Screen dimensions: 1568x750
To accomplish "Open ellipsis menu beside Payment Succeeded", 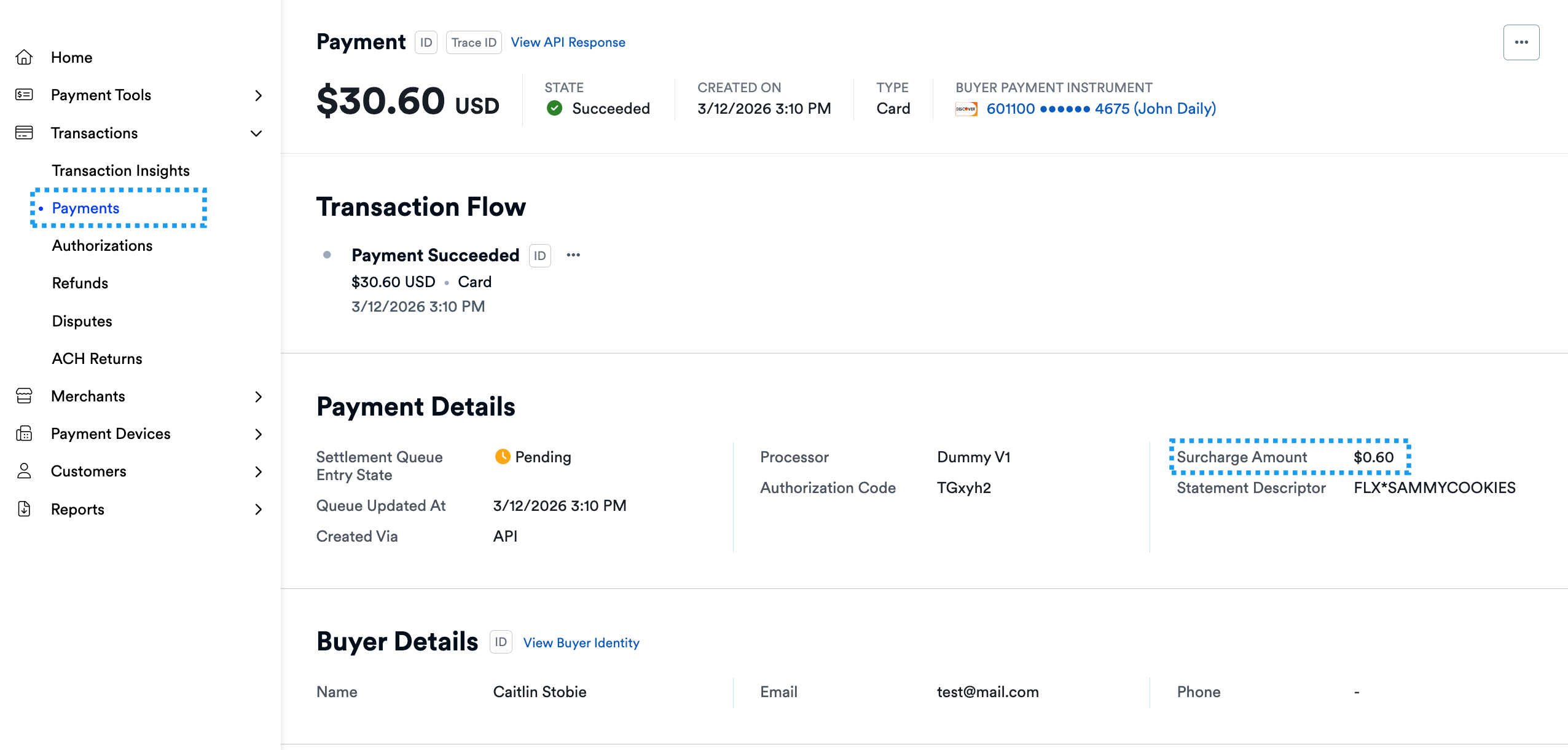I will (x=573, y=255).
